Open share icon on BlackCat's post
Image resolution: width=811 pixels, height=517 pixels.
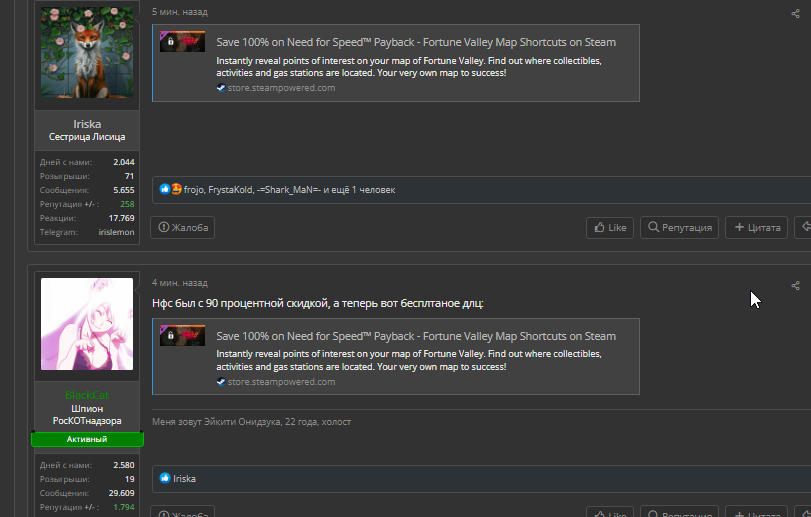pos(795,285)
